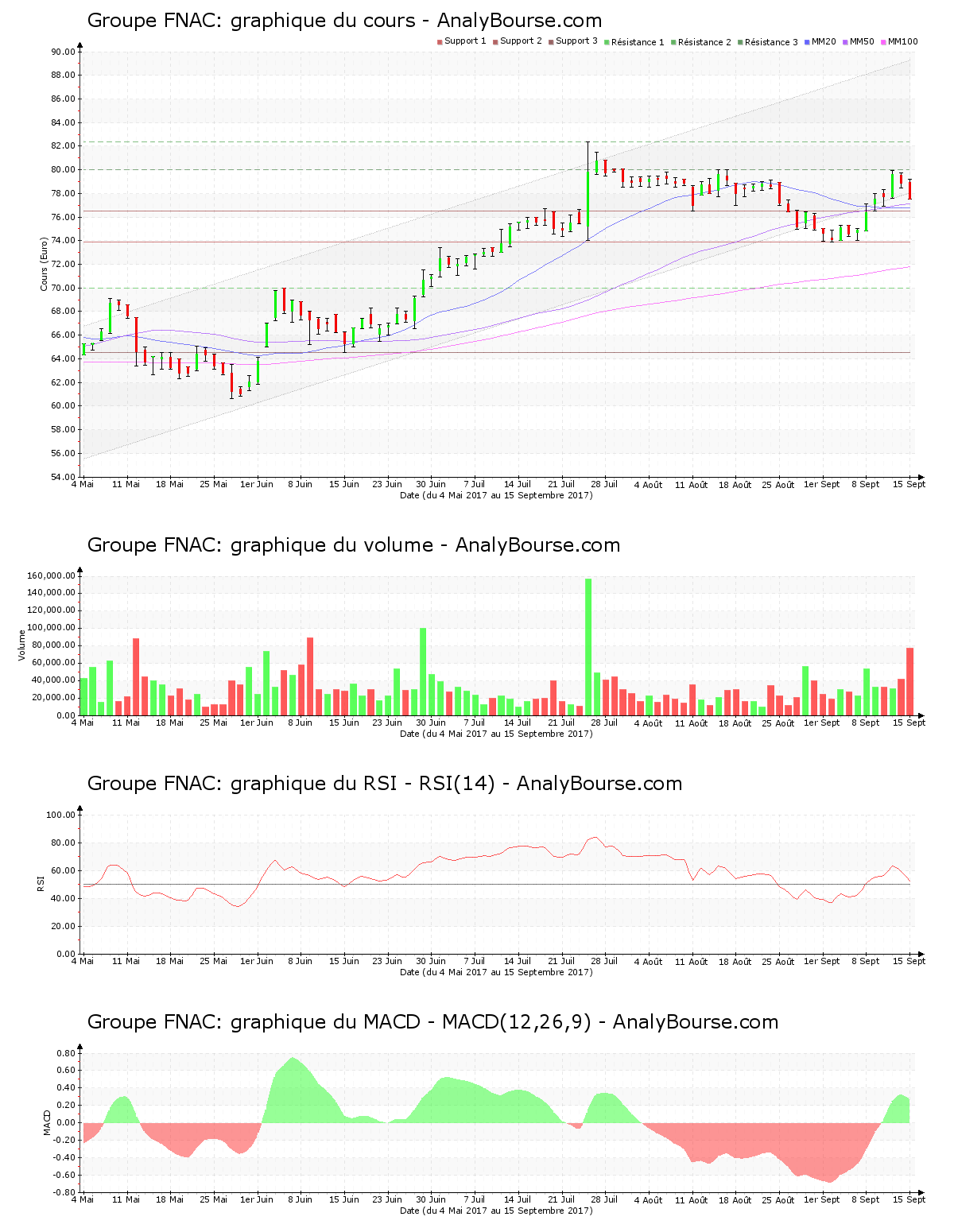This screenshot has height=1232, width=954.
Task: Click the Support 3 legend entry
Action: tap(572, 41)
